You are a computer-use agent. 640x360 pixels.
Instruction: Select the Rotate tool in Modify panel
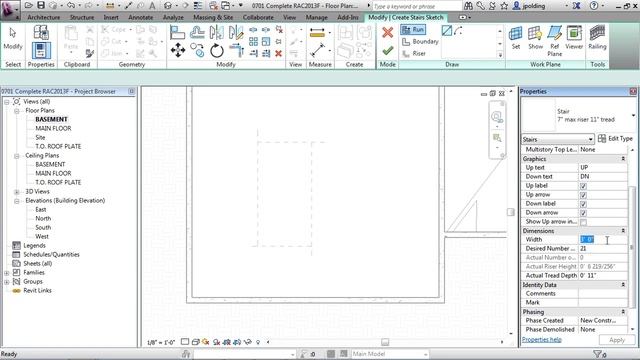click(x=217, y=51)
